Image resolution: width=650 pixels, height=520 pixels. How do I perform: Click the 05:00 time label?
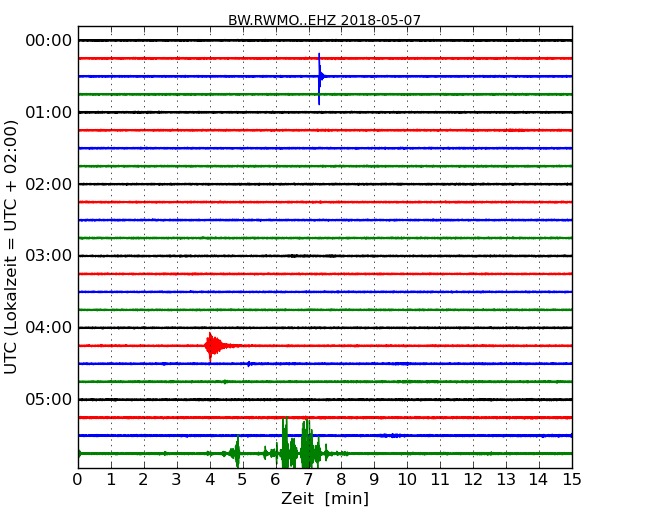[49, 399]
